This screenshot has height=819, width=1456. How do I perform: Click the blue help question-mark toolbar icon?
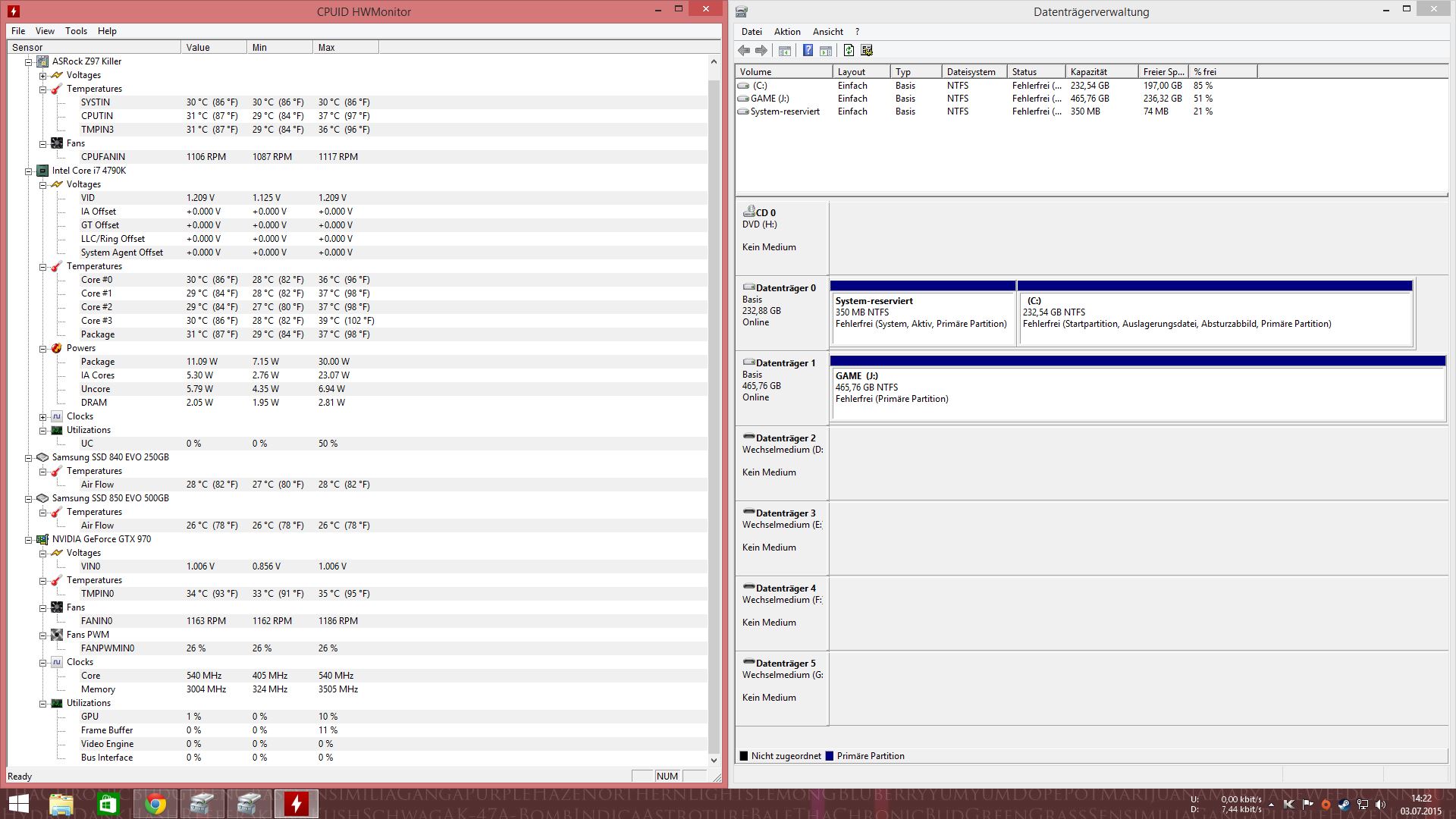pos(808,51)
